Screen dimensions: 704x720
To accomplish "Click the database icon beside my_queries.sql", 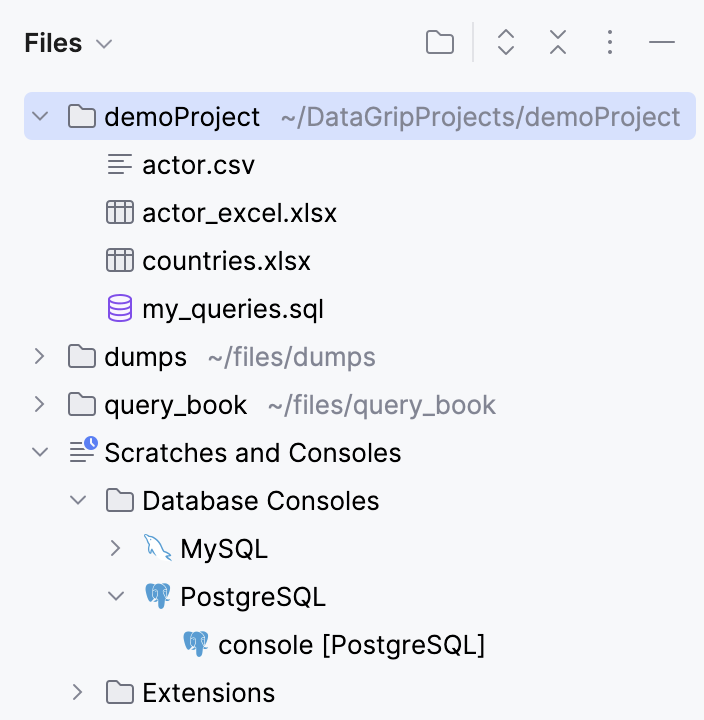I will pyautogui.click(x=120, y=309).
